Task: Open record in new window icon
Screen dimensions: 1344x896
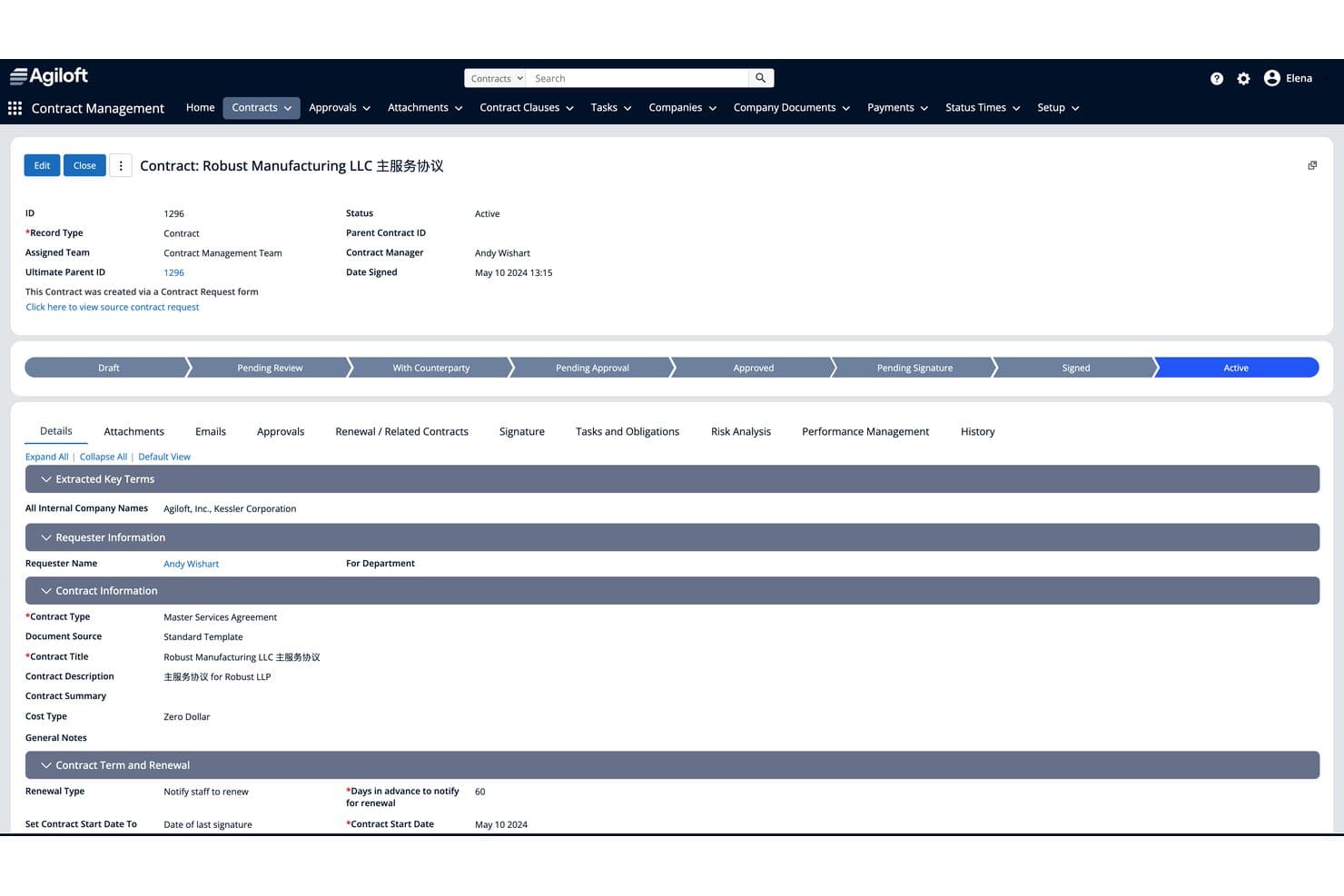Action: point(1312,165)
